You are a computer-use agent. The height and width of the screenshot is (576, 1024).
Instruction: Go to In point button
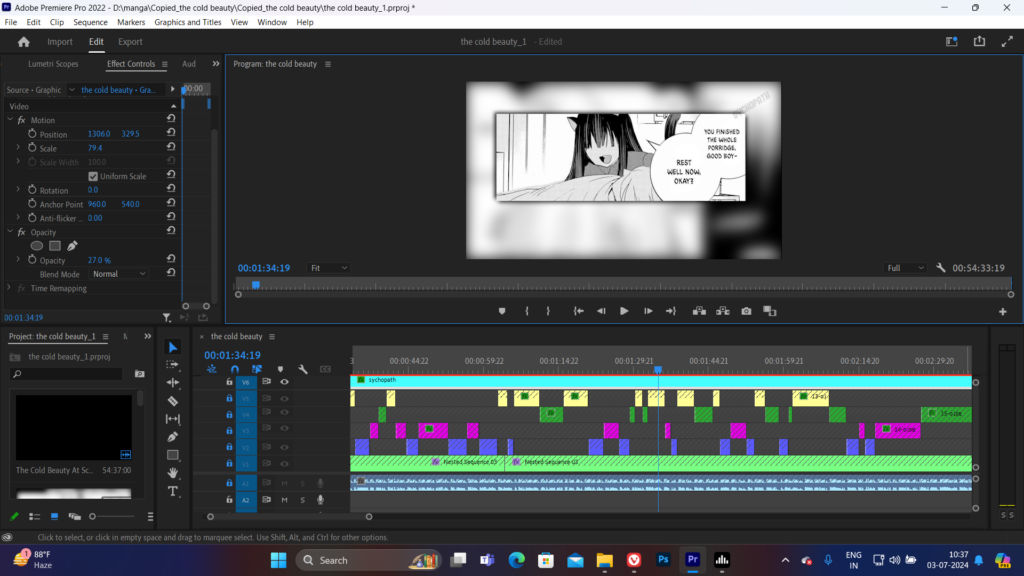point(579,312)
